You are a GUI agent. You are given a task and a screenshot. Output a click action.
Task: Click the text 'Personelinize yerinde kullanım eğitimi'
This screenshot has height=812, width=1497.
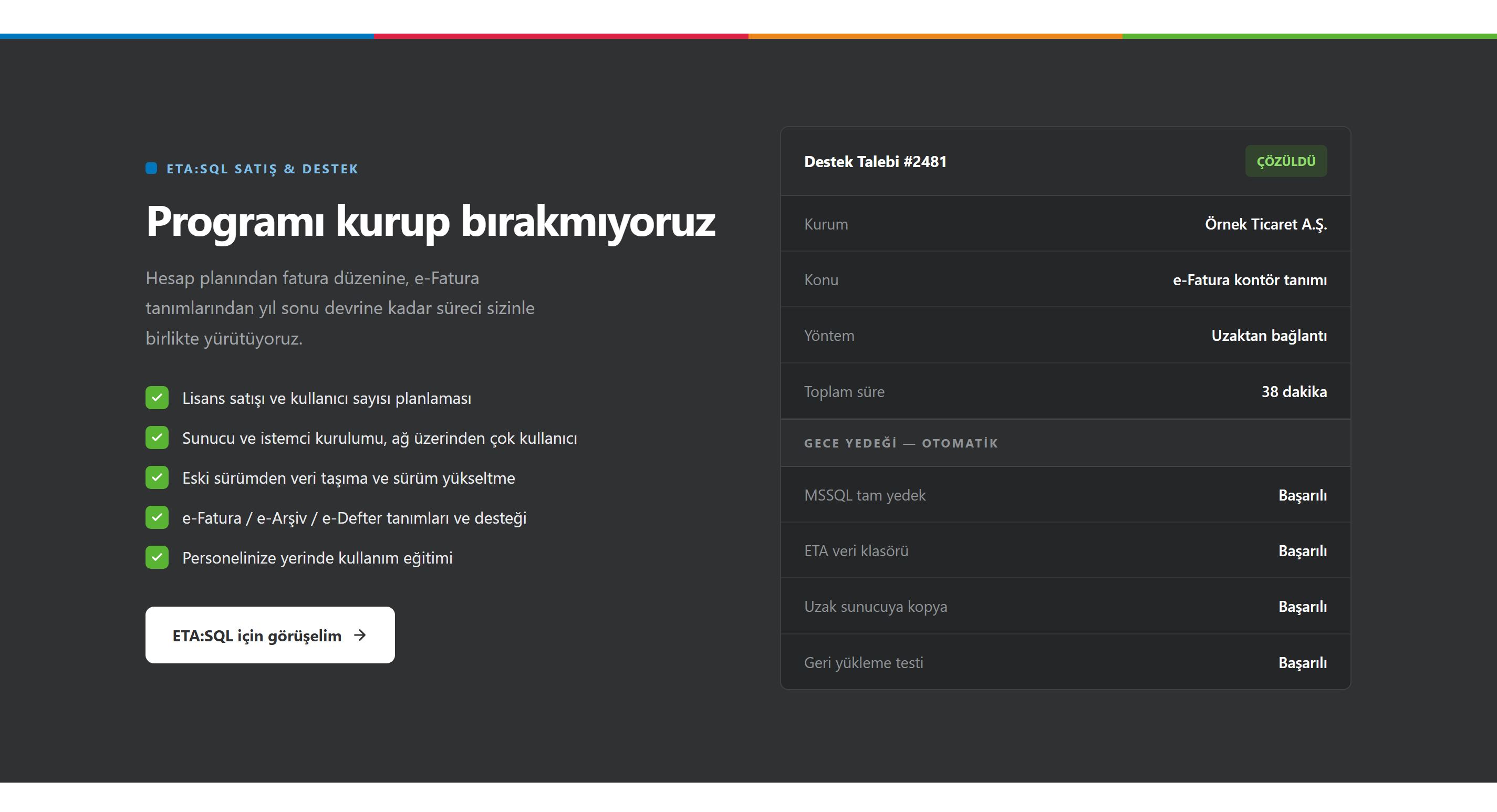317,558
